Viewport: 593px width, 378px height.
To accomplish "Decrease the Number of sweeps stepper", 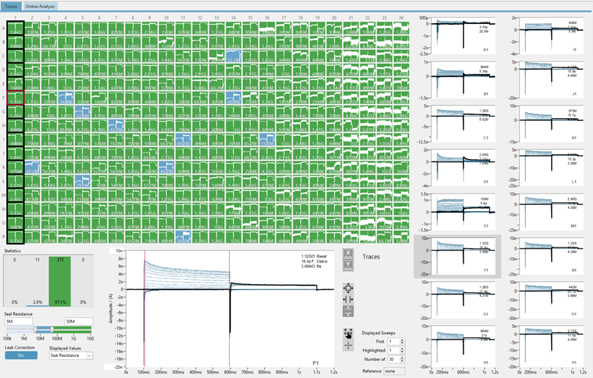I will pos(402,361).
